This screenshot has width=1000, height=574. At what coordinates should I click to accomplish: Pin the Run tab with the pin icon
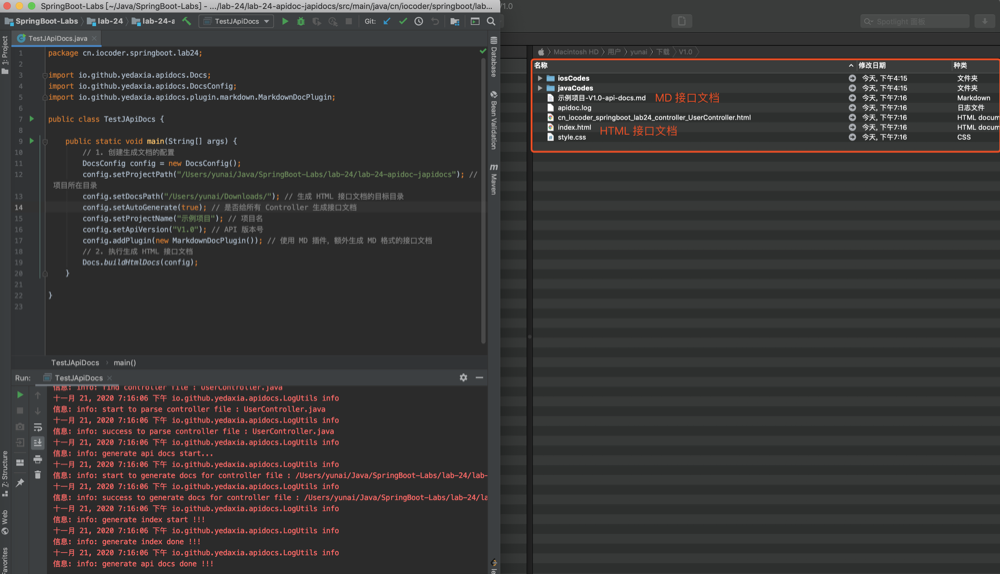click(20, 483)
